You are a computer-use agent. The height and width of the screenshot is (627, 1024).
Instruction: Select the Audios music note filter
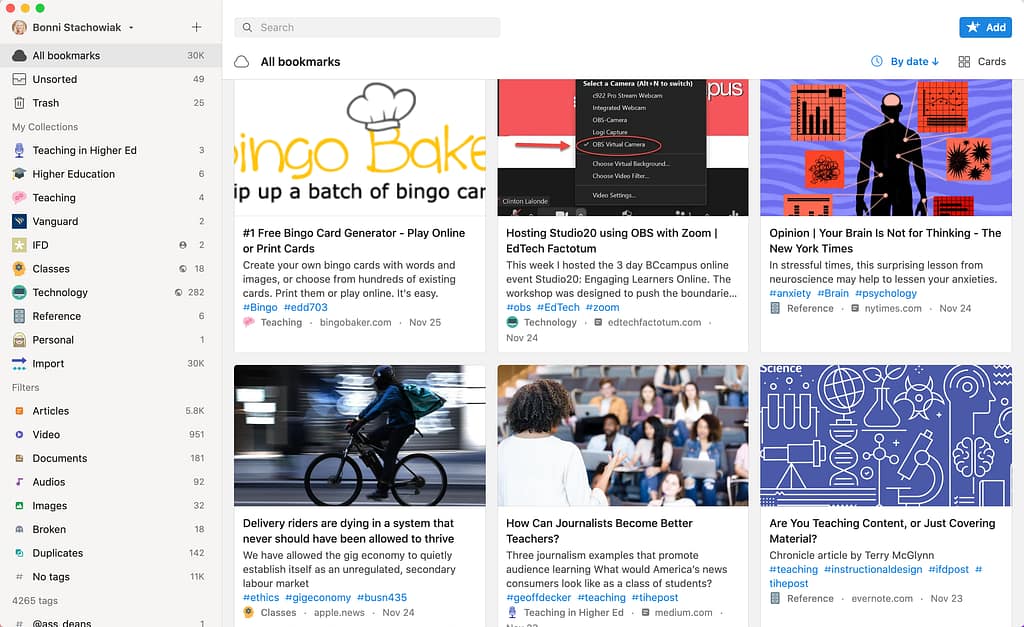pos(19,482)
